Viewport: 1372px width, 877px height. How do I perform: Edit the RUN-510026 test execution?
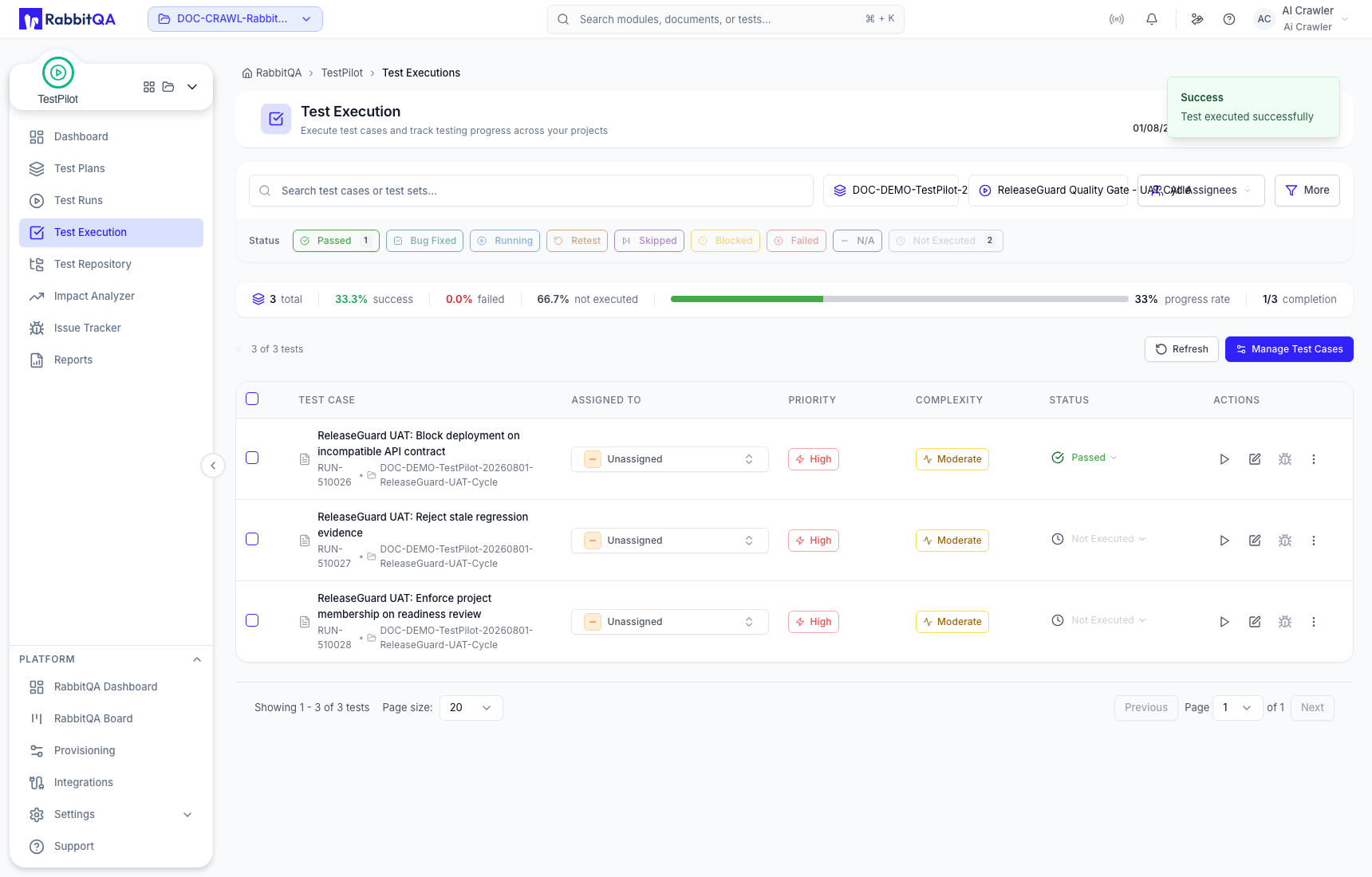[1255, 459]
